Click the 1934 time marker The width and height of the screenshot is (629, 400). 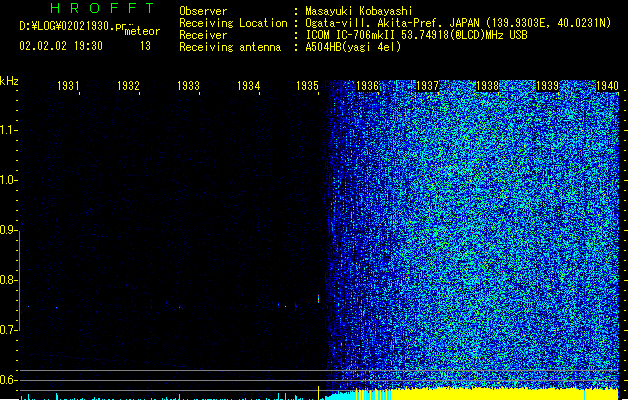248,86
